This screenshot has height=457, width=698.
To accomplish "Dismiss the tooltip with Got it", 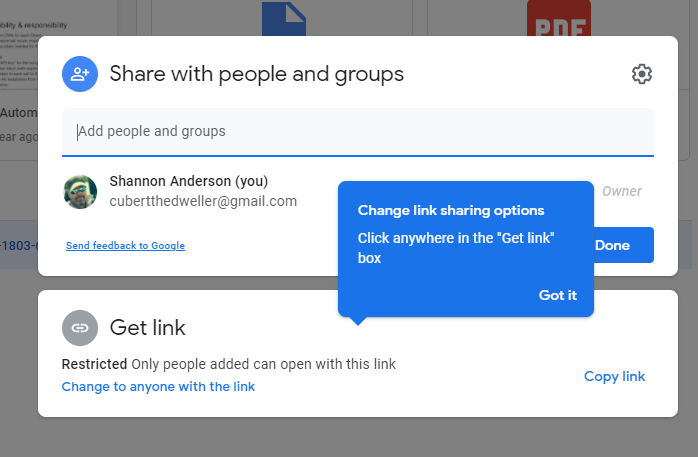I will click(x=557, y=295).
